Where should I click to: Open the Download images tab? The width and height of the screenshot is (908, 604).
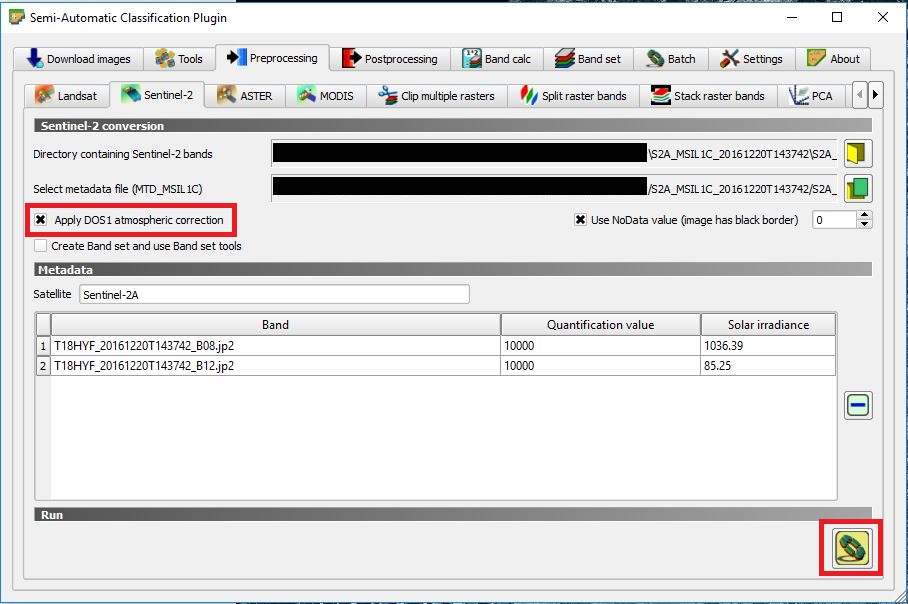79,59
